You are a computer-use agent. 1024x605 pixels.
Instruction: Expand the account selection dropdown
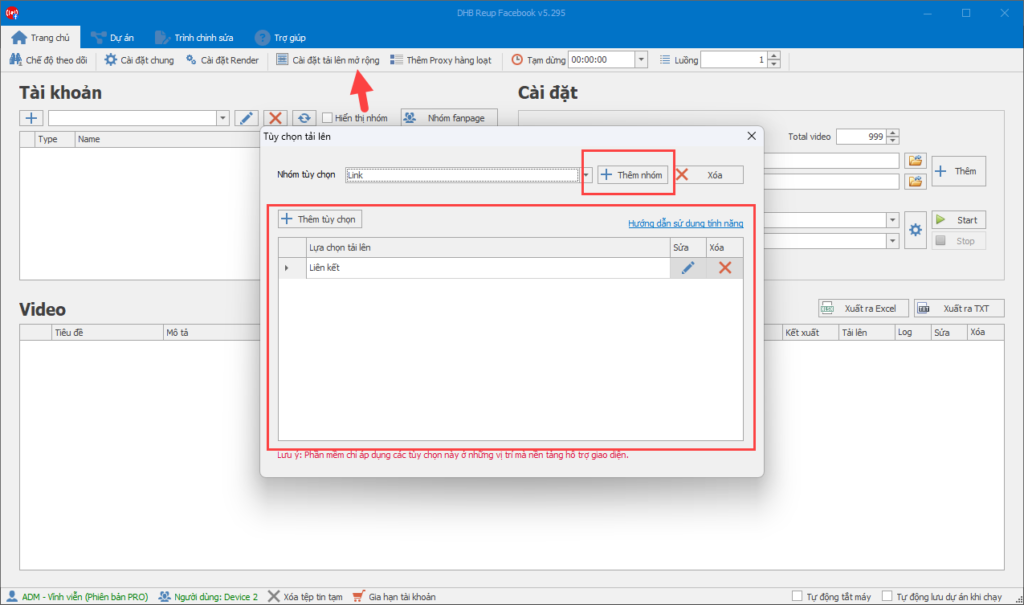[222, 118]
